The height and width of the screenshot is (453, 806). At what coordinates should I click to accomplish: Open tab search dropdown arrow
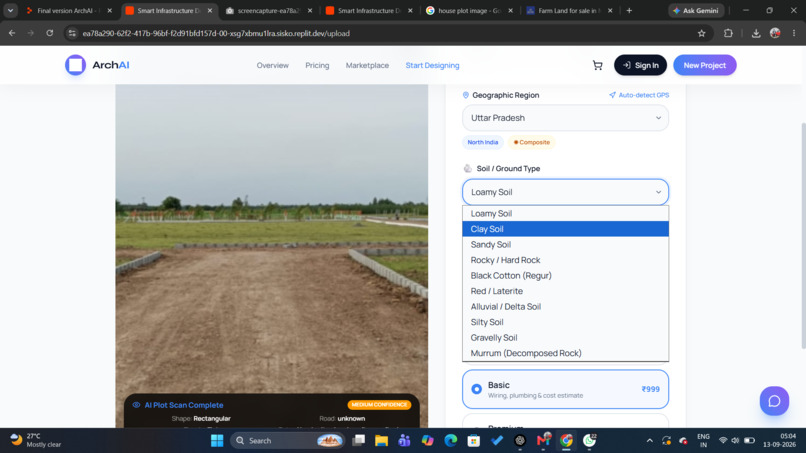point(10,10)
